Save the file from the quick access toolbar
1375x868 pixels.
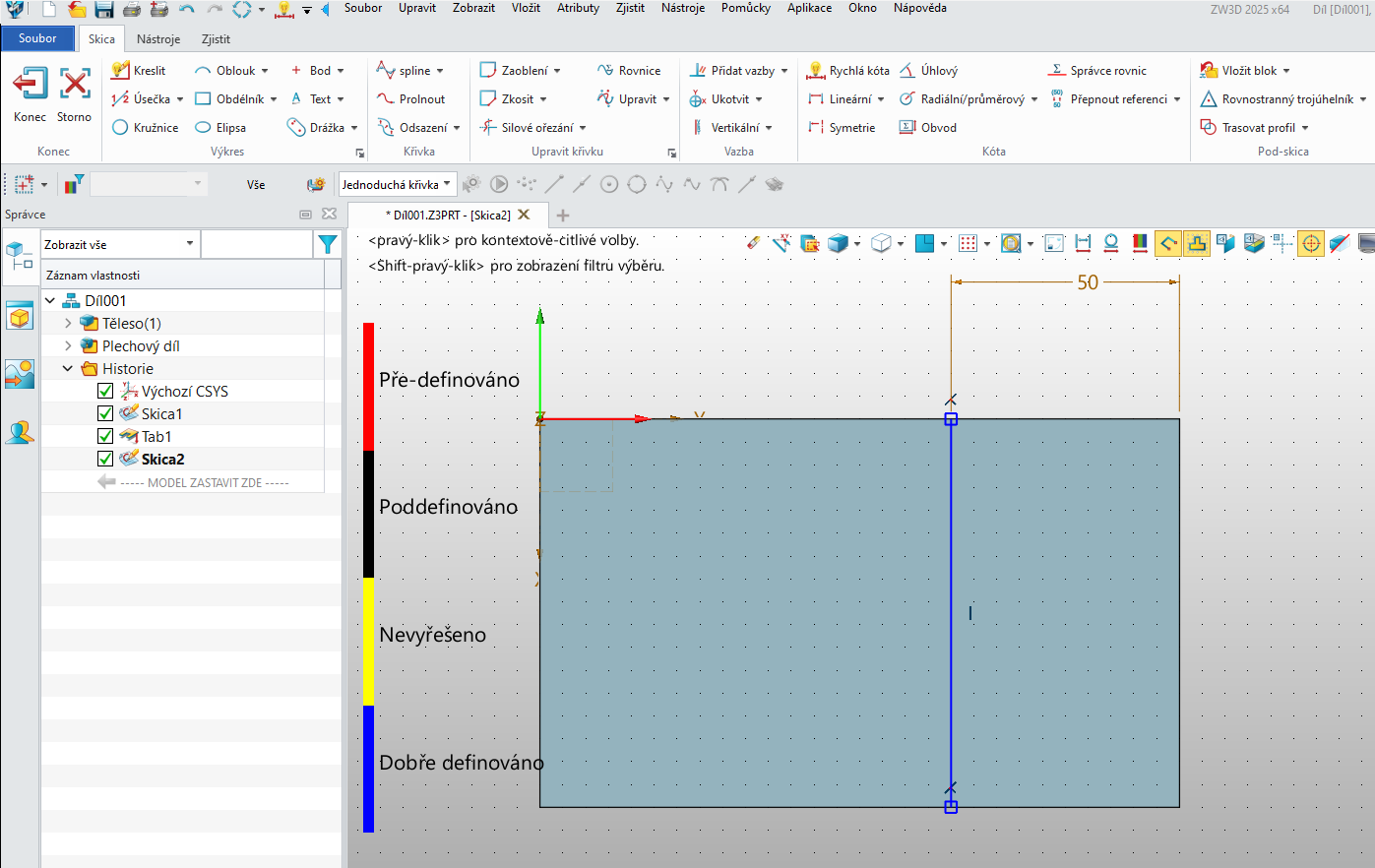pyautogui.click(x=103, y=10)
